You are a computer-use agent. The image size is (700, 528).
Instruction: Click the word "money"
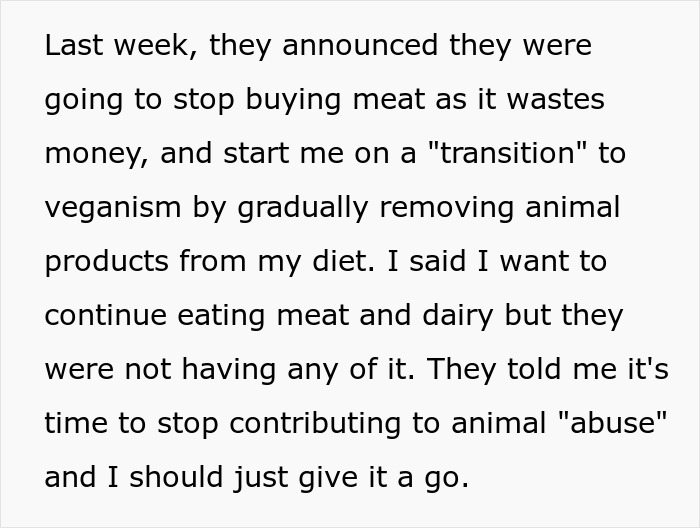click(93, 155)
